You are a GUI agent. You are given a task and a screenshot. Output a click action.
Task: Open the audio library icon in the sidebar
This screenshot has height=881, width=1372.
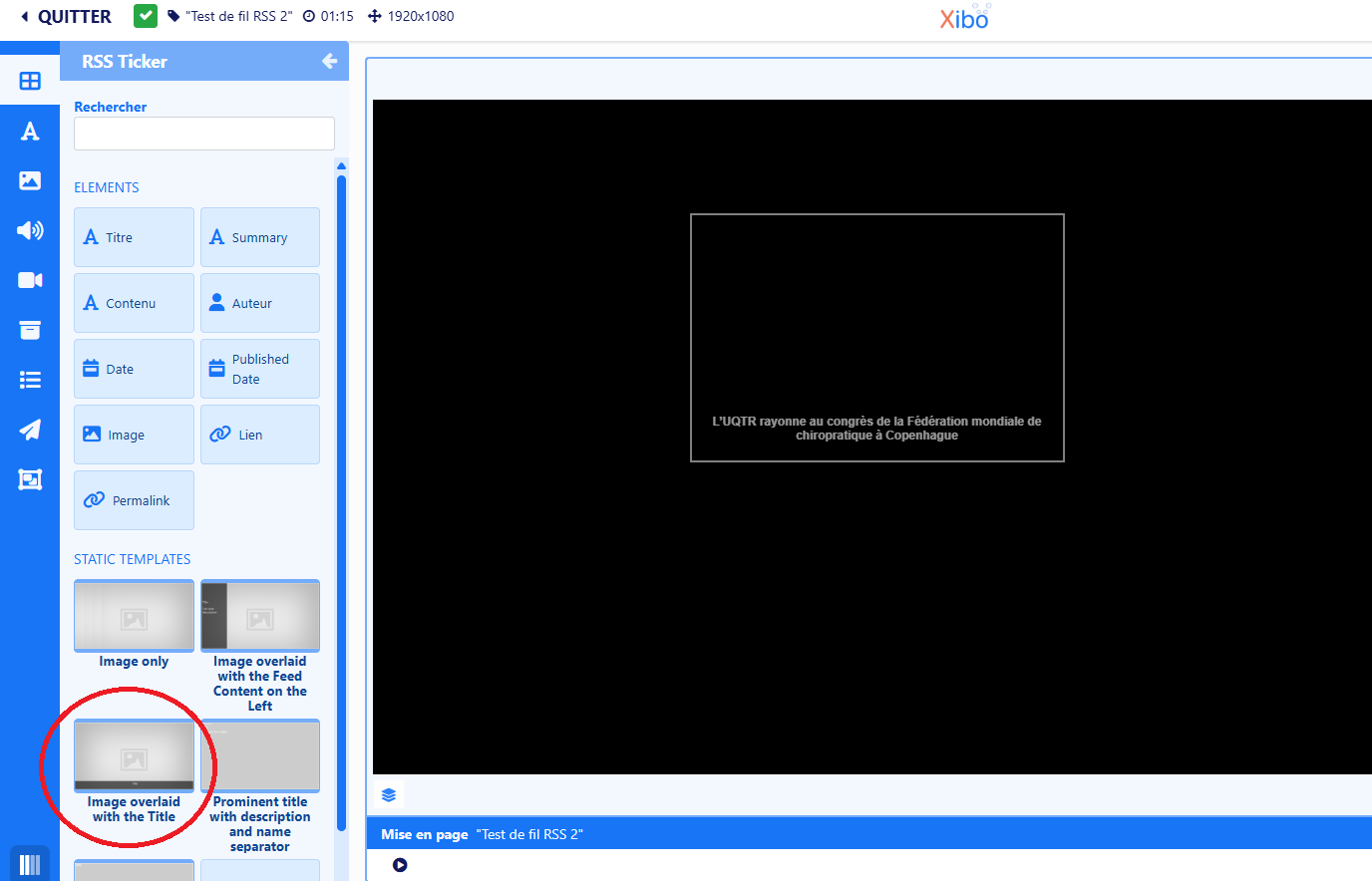click(30, 230)
